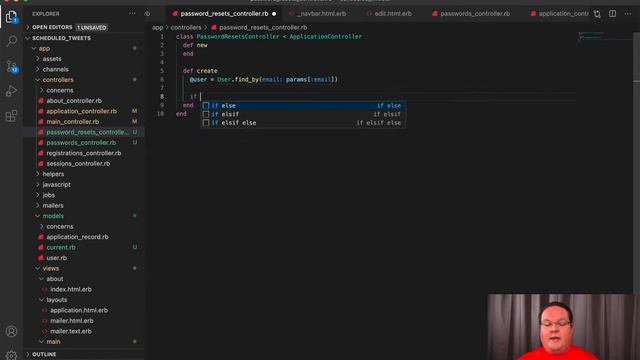The height and width of the screenshot is (360, 640).
Task: Expand the jobs folder
Action: tap(38, 195)
